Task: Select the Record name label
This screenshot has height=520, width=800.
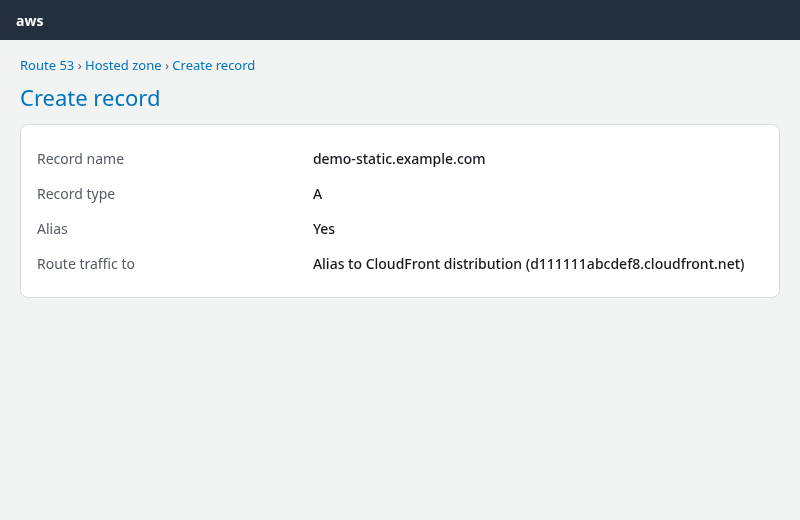Action: point(80,159)
